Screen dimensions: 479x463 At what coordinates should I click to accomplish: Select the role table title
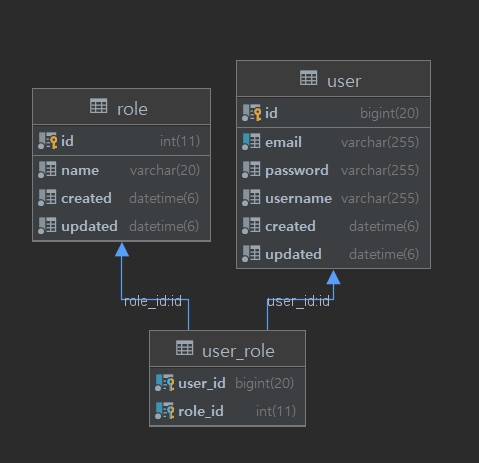(132, 109)
